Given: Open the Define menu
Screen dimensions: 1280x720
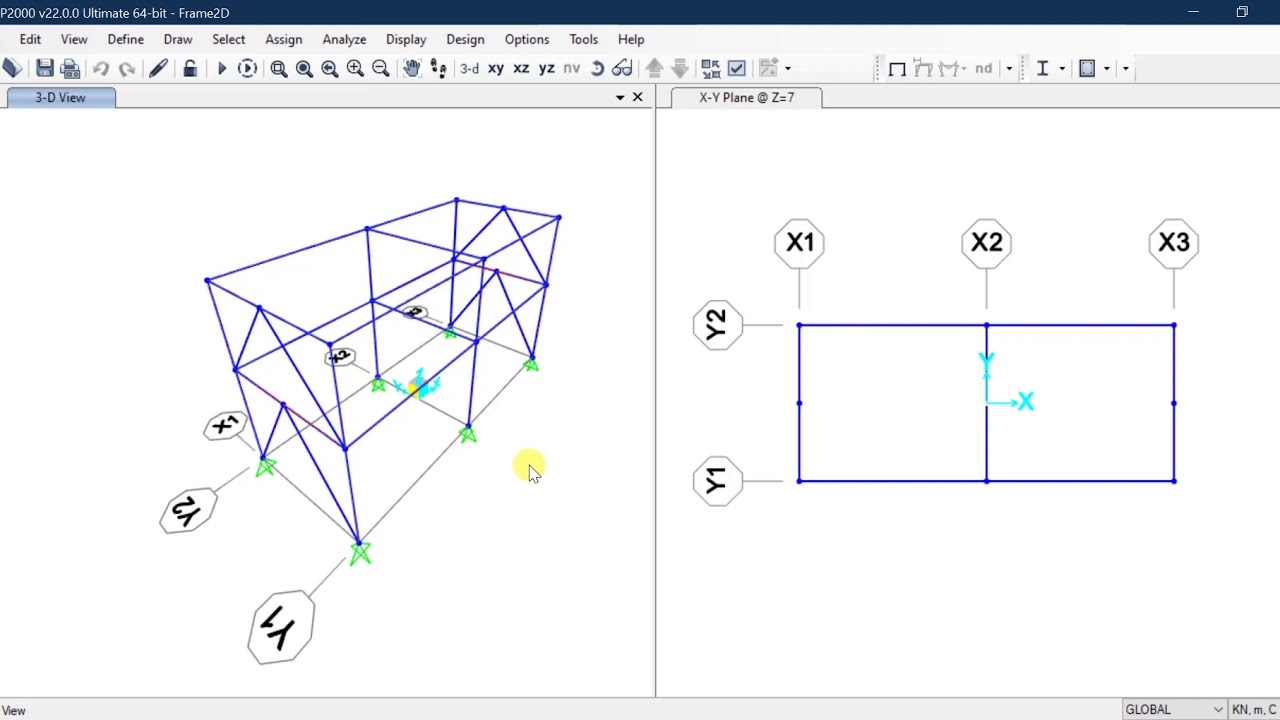Looking at the screenshot, I should pos(126,39).
